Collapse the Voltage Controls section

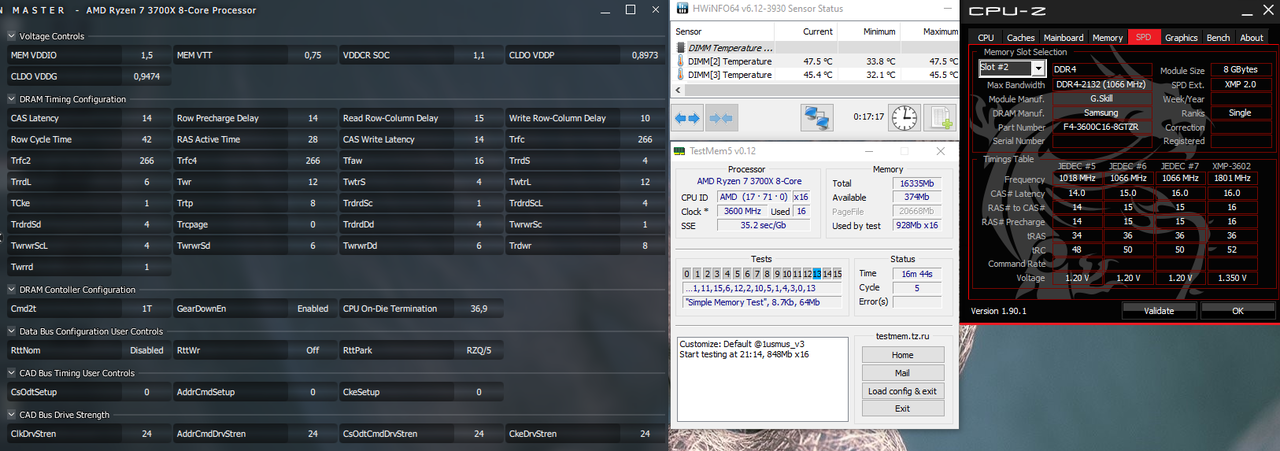11,36
